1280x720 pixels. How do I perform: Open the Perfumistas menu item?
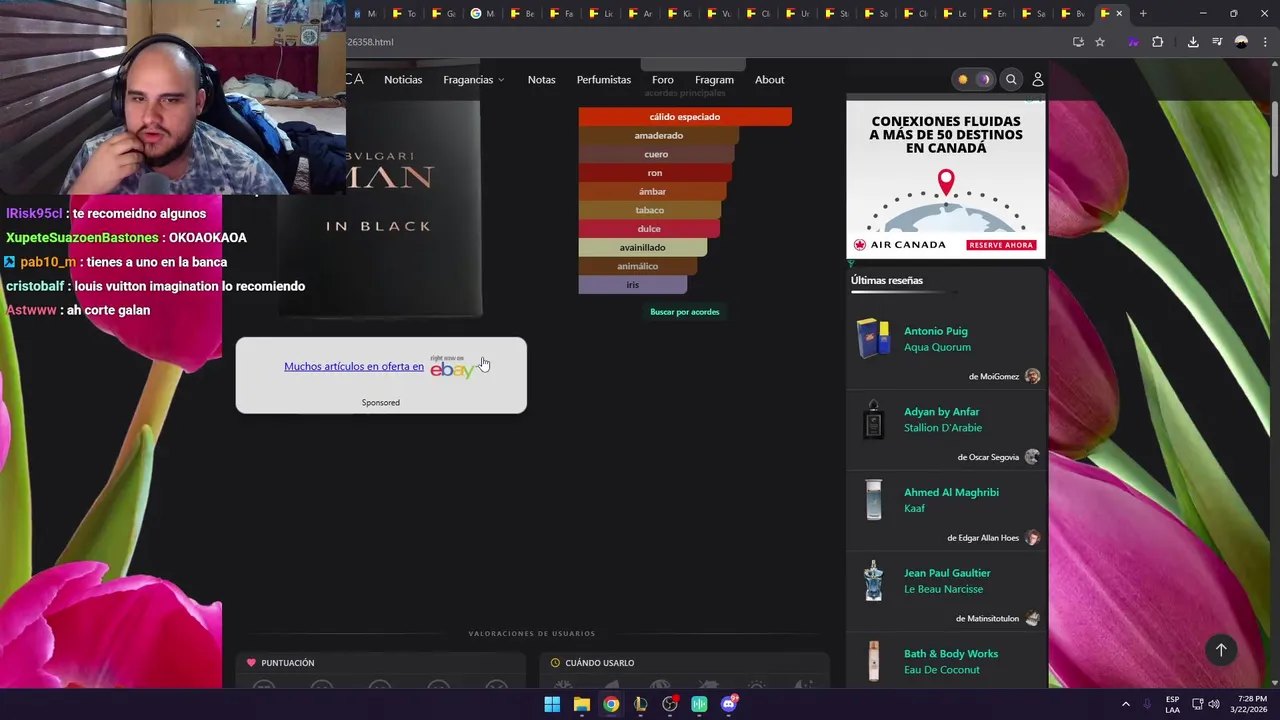[604, 80]
